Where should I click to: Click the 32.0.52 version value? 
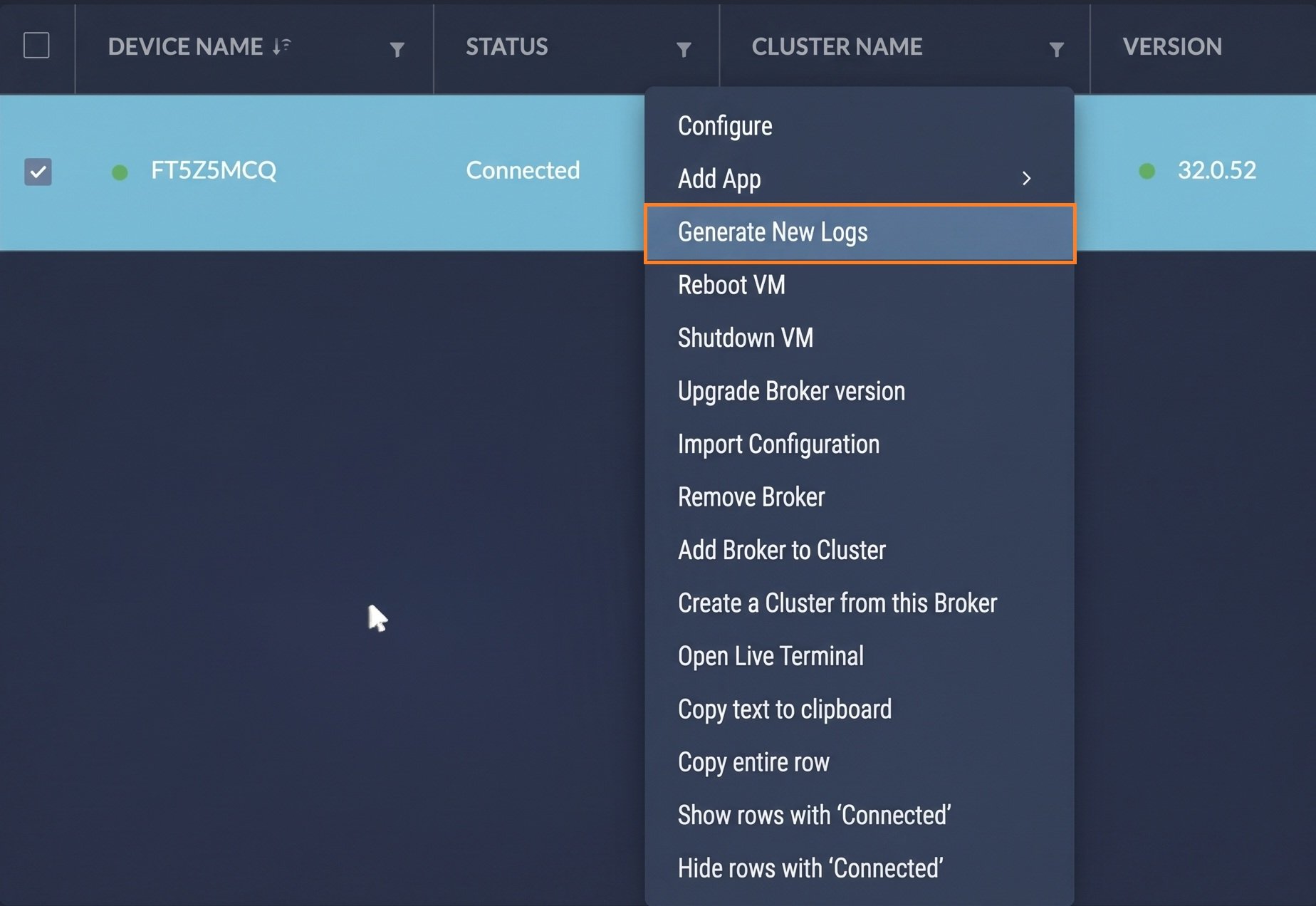point(1216,170)
